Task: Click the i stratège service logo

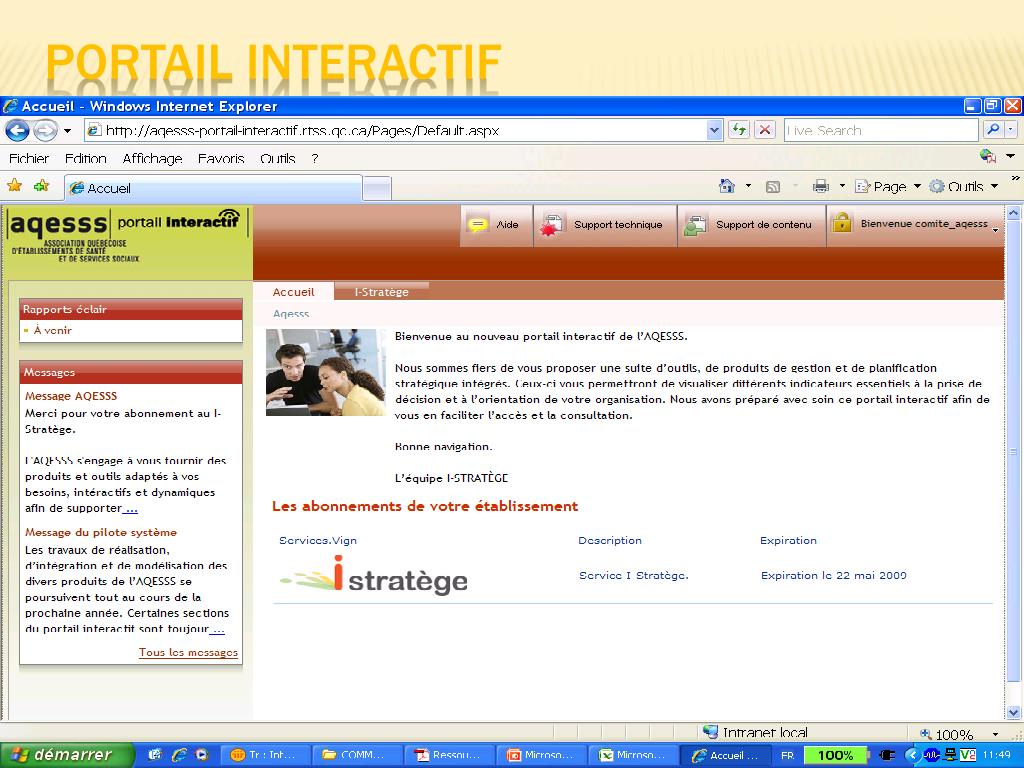Action: click(374, 574)
